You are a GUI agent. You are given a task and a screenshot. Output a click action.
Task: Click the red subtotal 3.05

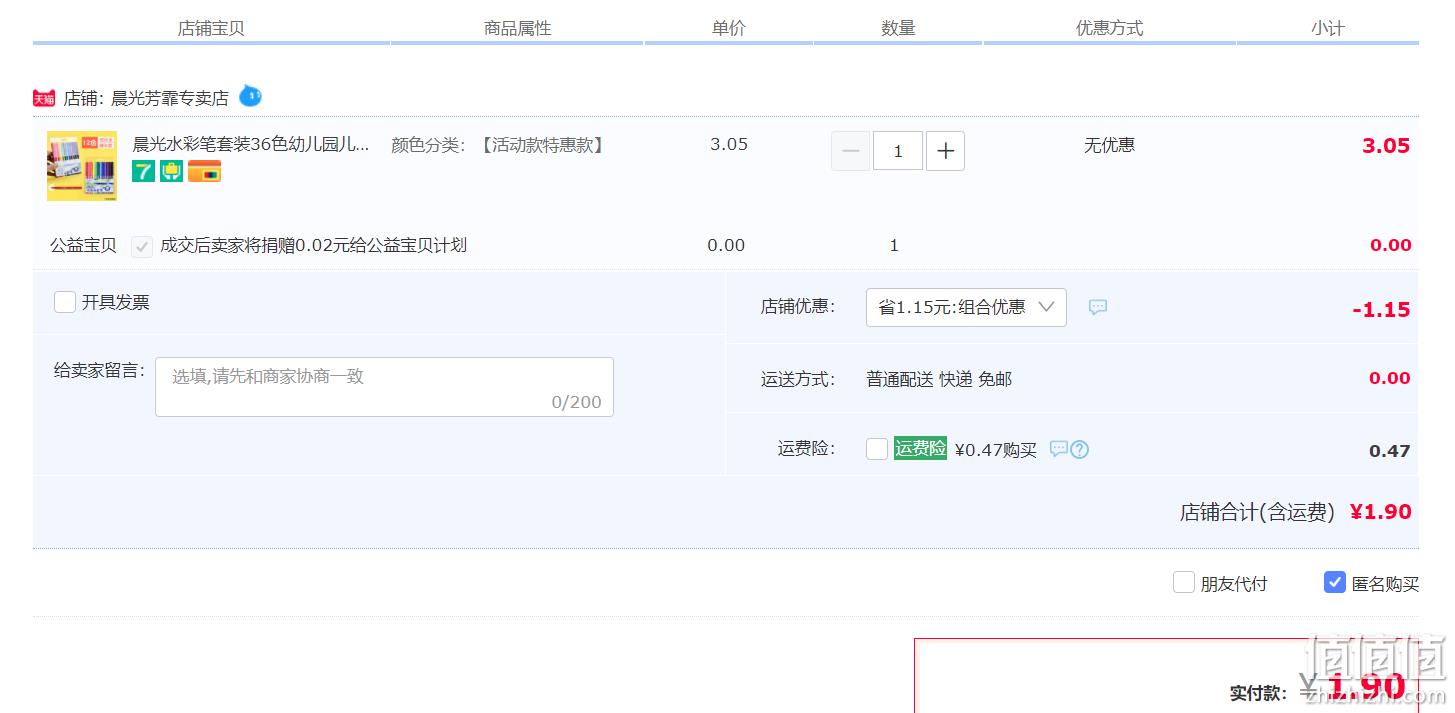(1386, 146)
